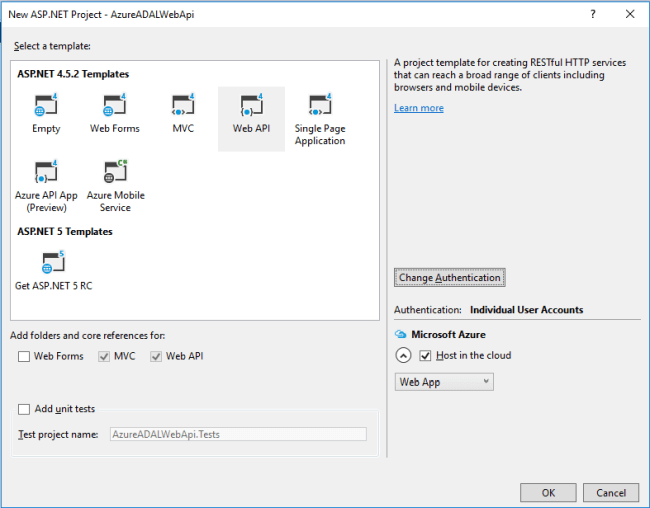Toggle the Web API core references checkbox
Image resolution: width=650 pixels, height=508 pixels.
(x=156, y=357)
